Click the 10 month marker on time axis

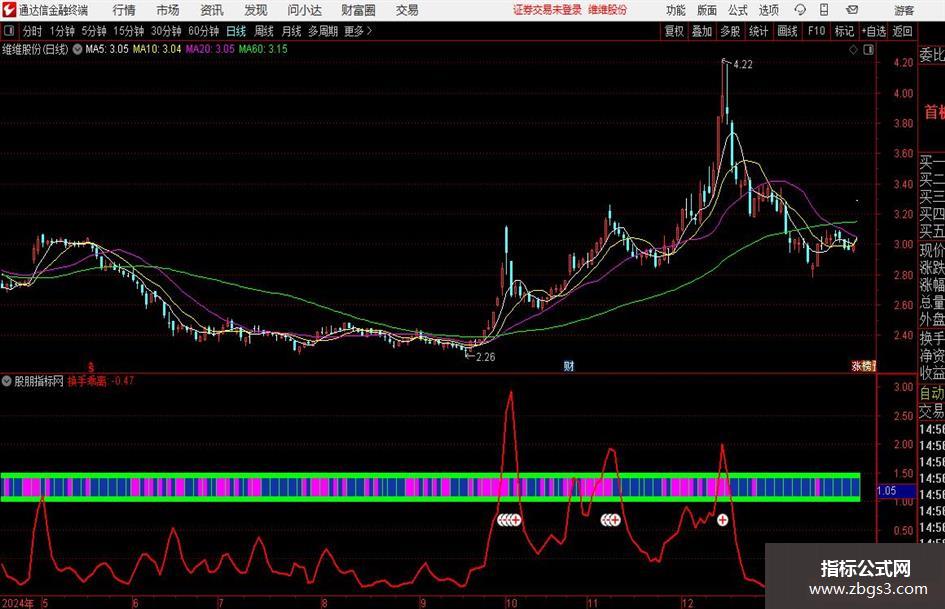[511, 603]
